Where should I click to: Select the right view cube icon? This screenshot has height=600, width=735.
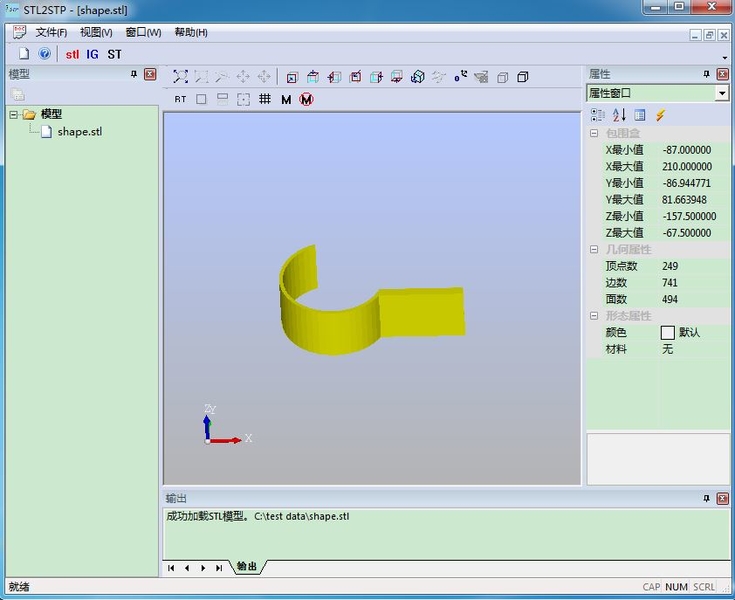point(376,76)
